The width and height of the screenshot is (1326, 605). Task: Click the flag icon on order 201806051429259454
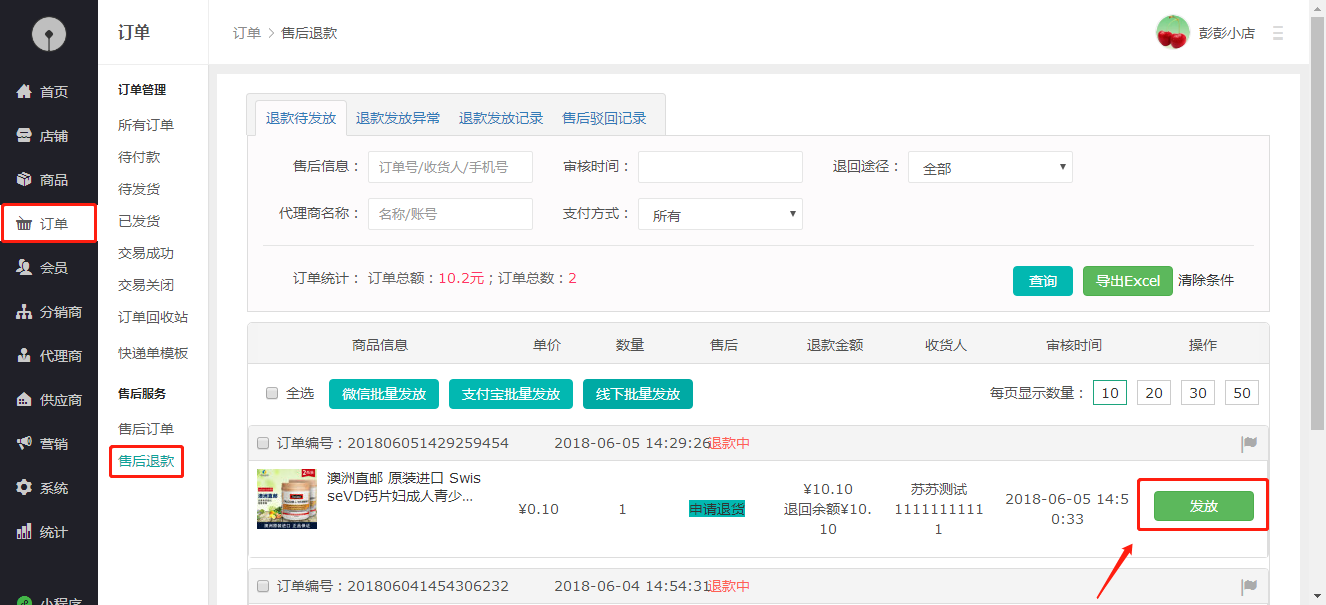pos(1249,442)
